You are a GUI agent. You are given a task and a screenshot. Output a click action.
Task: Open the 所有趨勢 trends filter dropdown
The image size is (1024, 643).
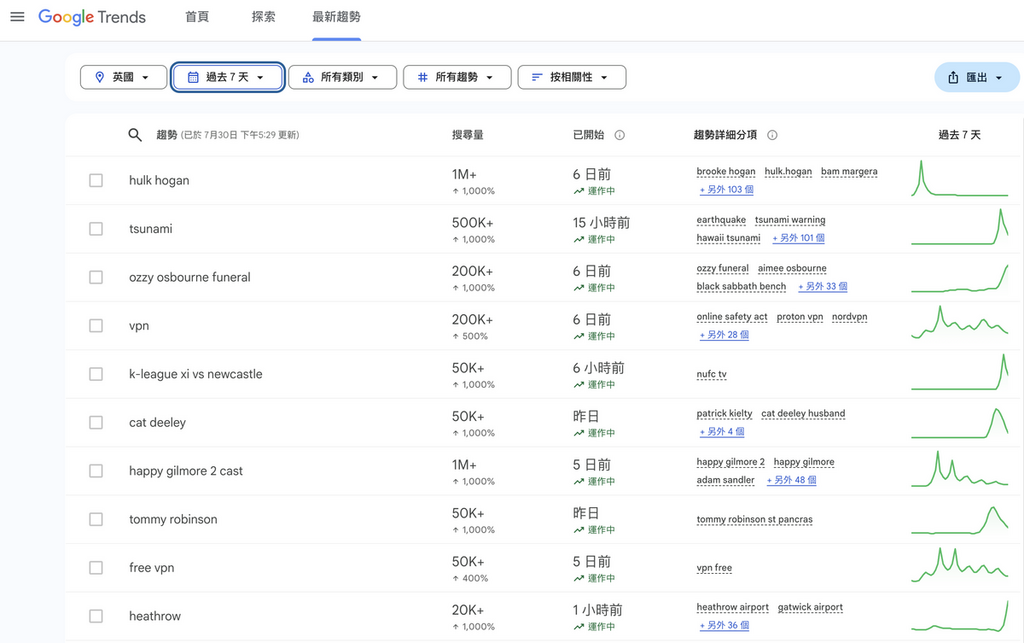[457, 77]
